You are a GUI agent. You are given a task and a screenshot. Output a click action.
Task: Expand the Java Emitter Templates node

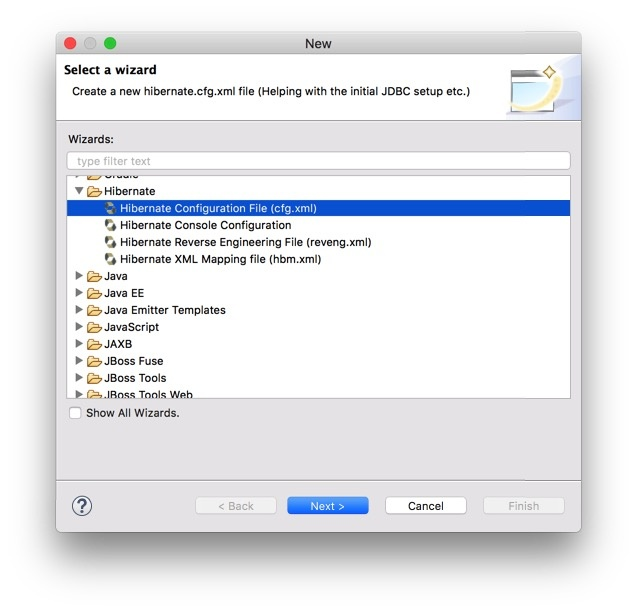coord(79,310)
